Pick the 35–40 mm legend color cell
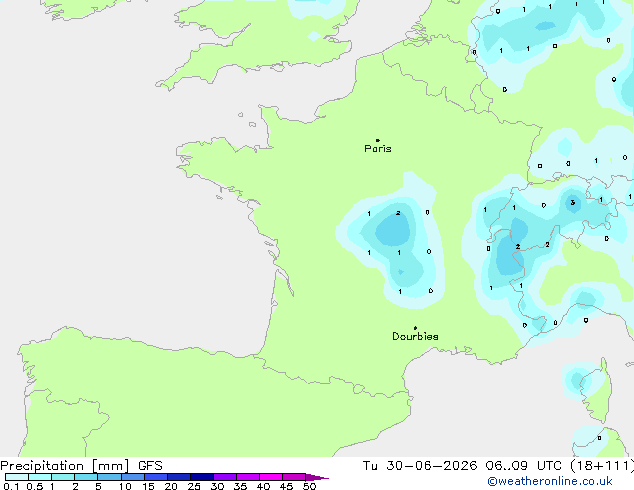Viewport: 634px width, 490px height. [248, 477]
